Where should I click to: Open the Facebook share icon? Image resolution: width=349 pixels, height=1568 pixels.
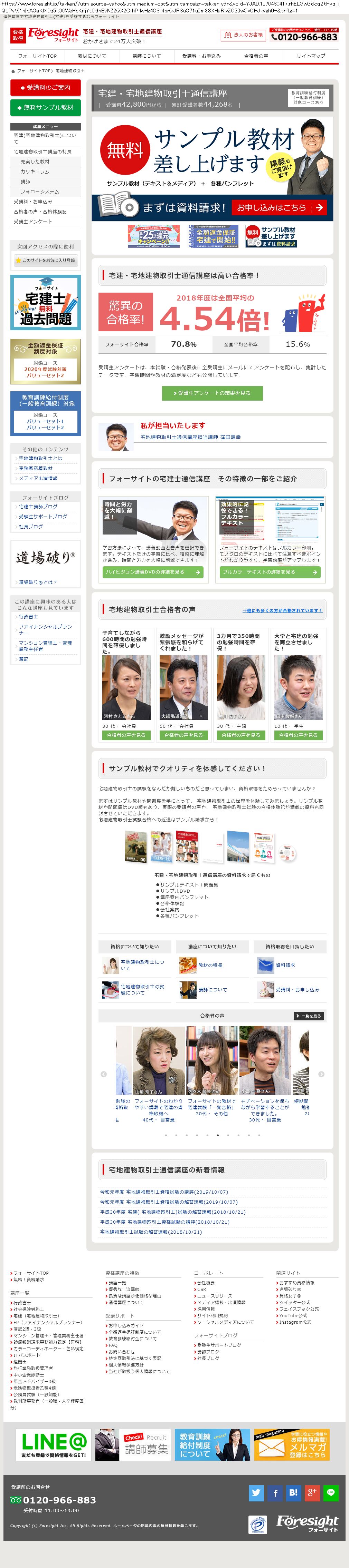(275, 1492)
